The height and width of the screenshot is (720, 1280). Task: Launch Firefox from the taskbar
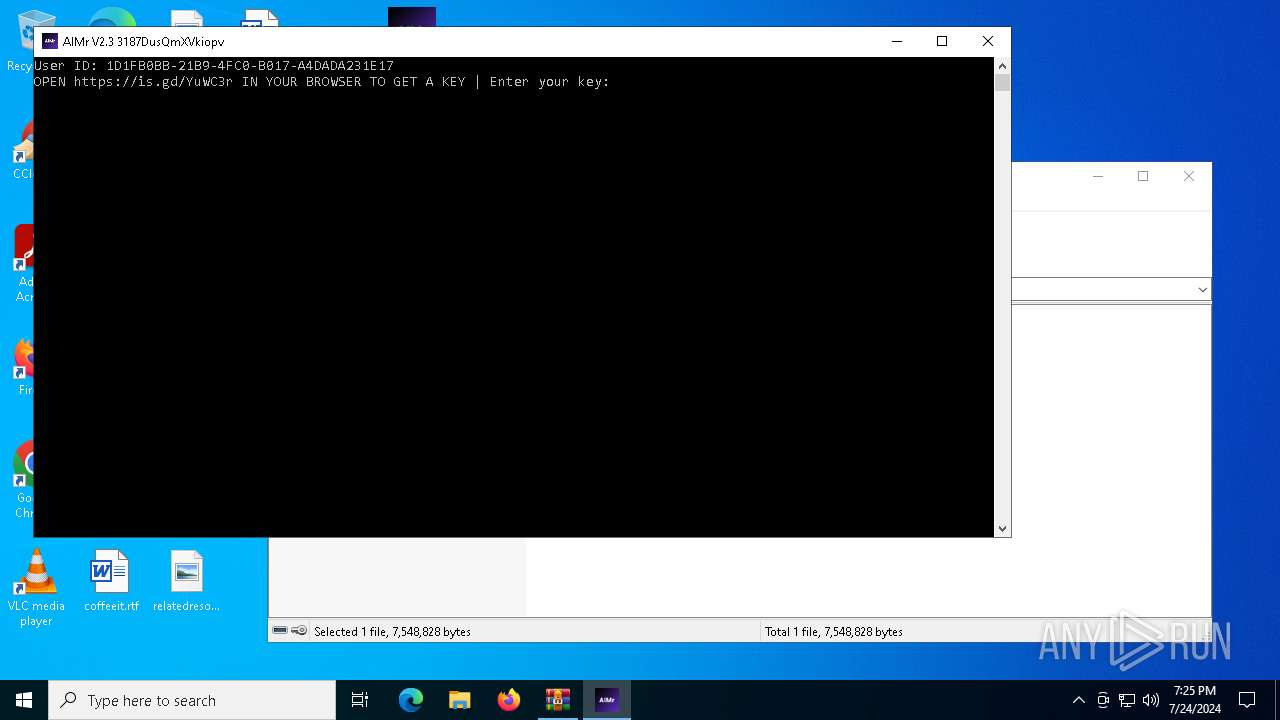[x=509, y=700]
